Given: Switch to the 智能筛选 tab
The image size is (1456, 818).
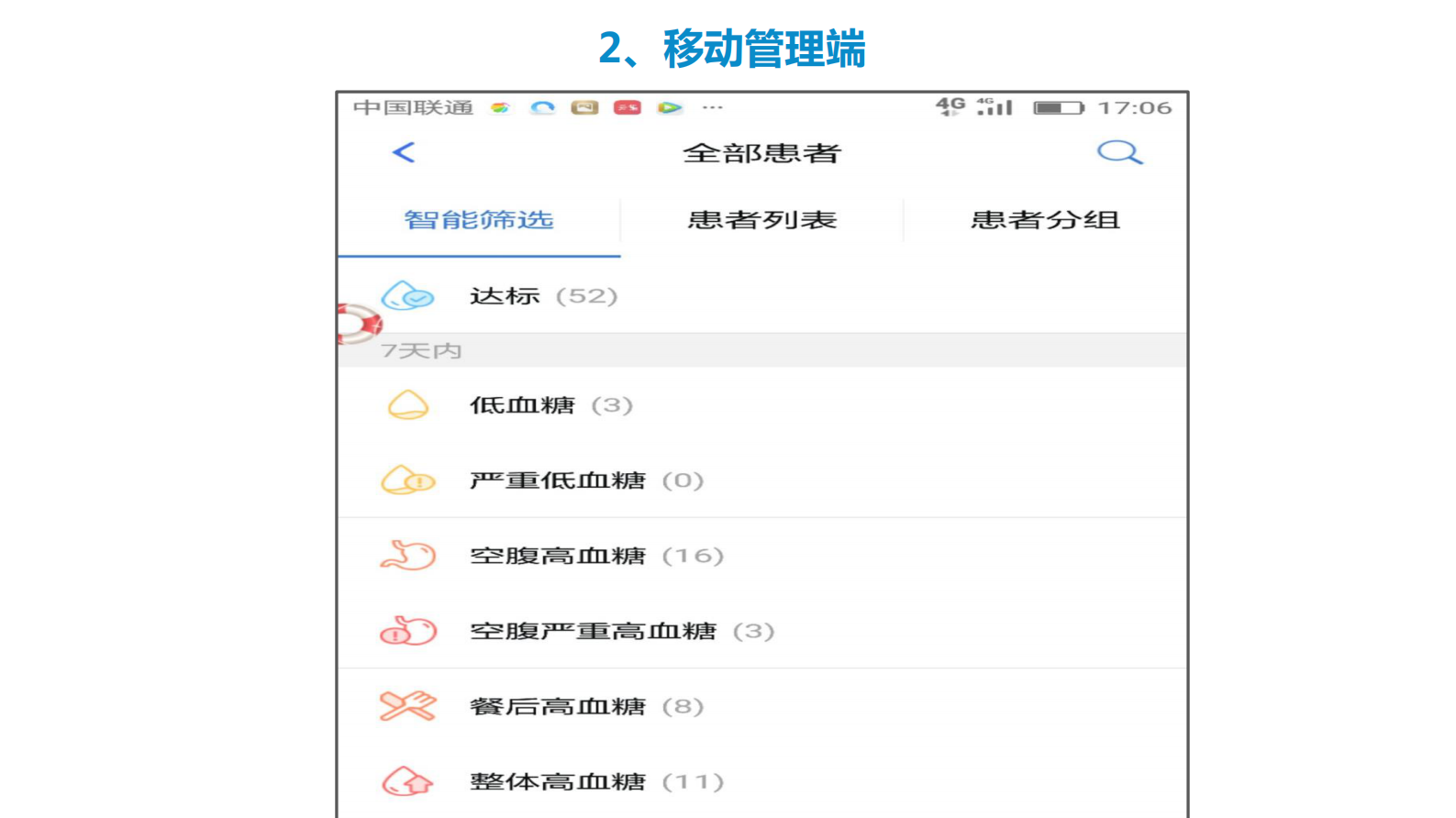Looking at the screenshot, I should pos(479,220).
